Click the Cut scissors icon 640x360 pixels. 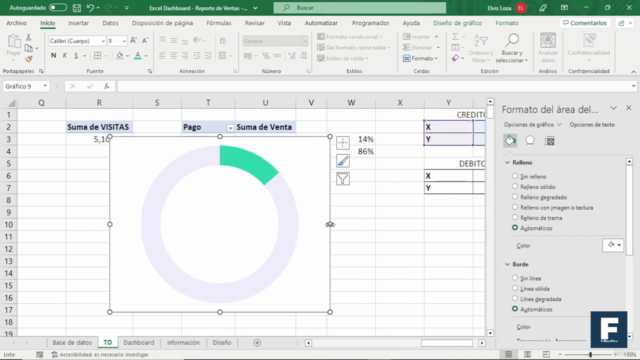pyautogui.click(x=29, y=37)
